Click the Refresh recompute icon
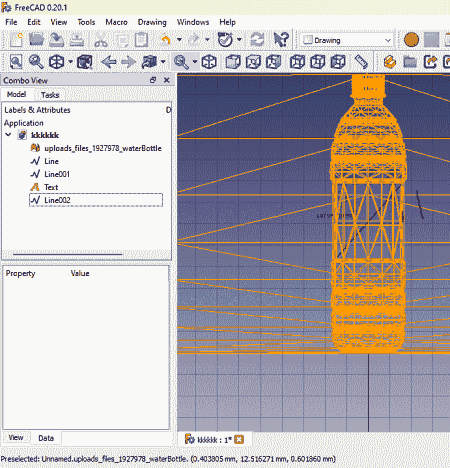 [x=257, y=40]
